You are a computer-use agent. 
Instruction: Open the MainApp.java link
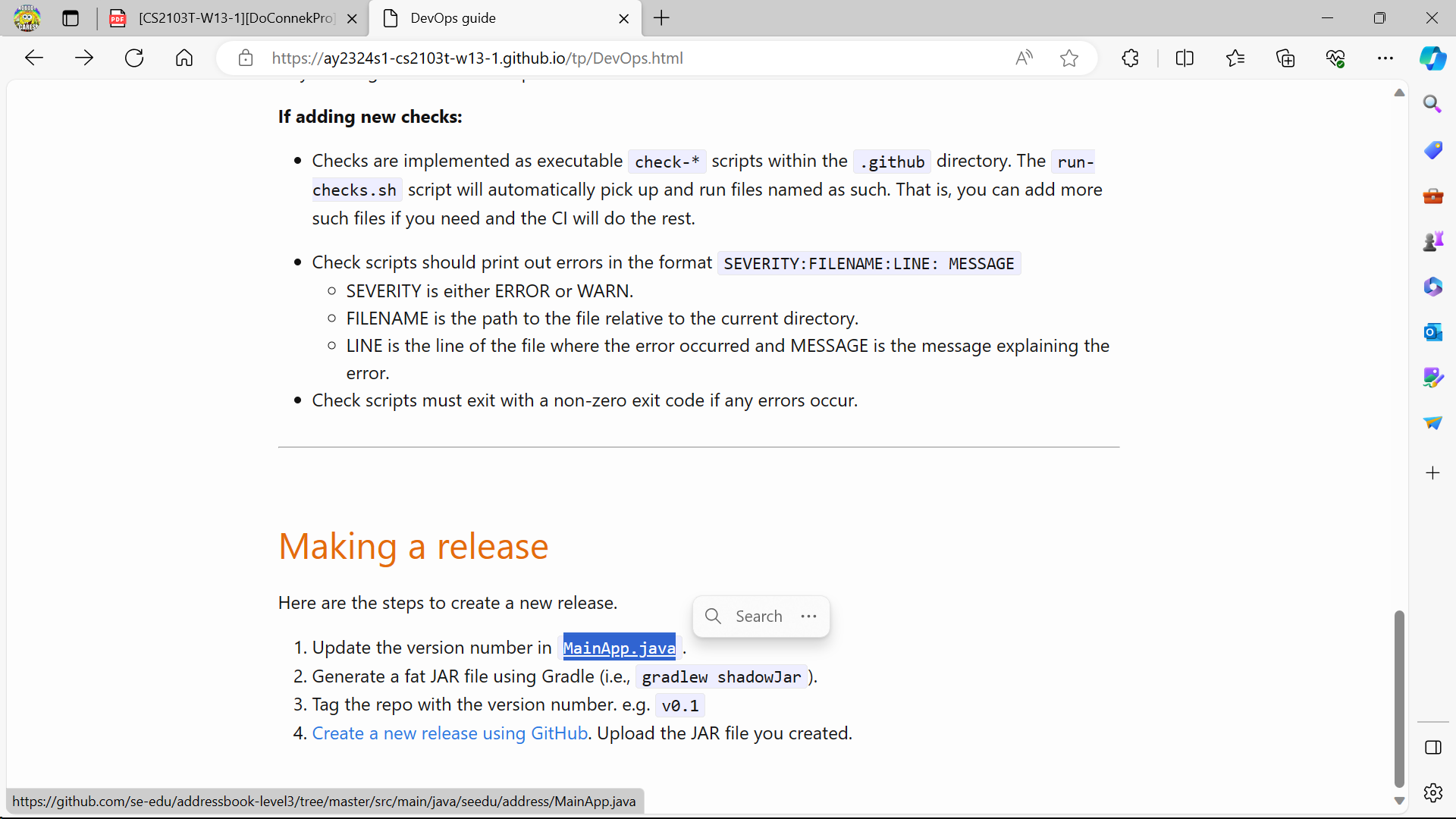pyautogui.click(x=619, y=648)
